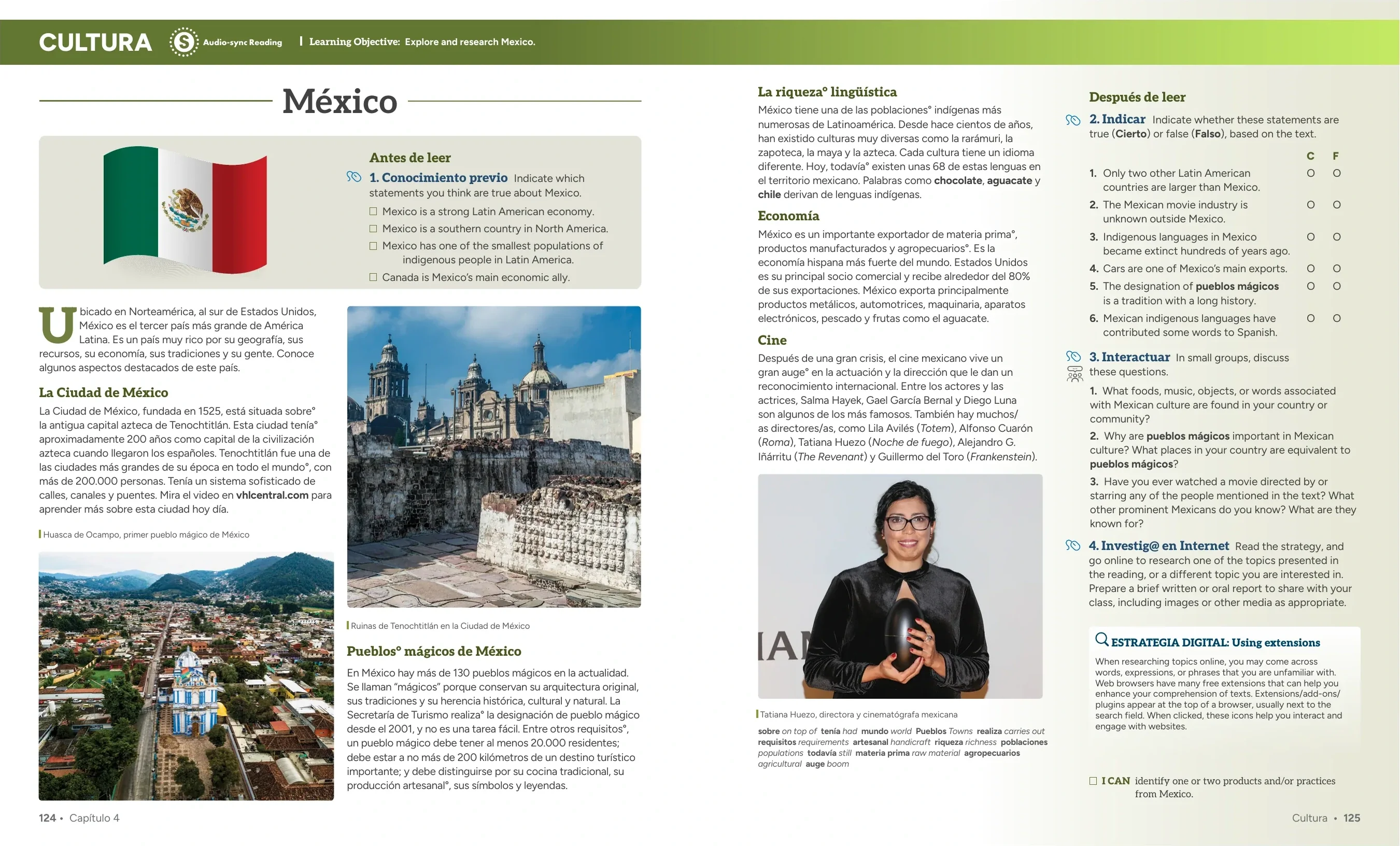
Task: Select Cierto for 'Only two other Latin American countries'
Action: 1310,173
